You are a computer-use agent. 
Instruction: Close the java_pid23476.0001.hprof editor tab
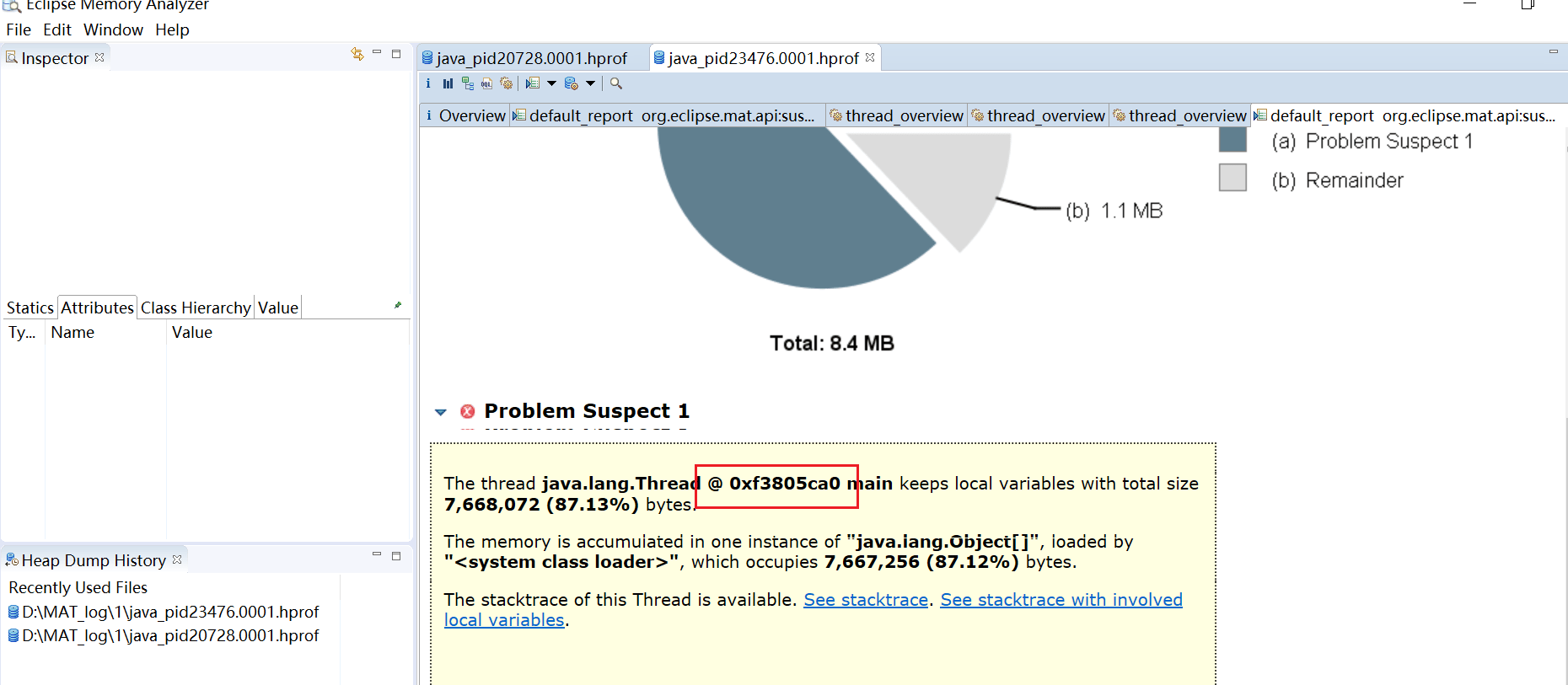870,57
